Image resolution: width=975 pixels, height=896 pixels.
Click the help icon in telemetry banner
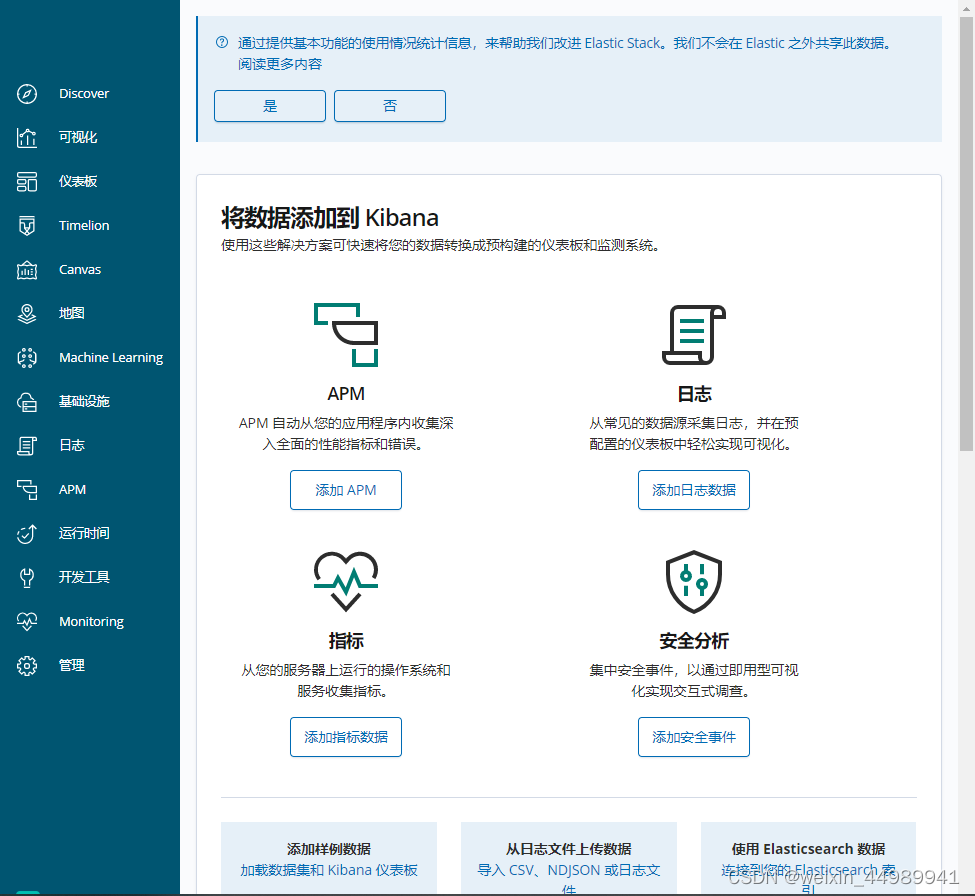tap(222, 42)
